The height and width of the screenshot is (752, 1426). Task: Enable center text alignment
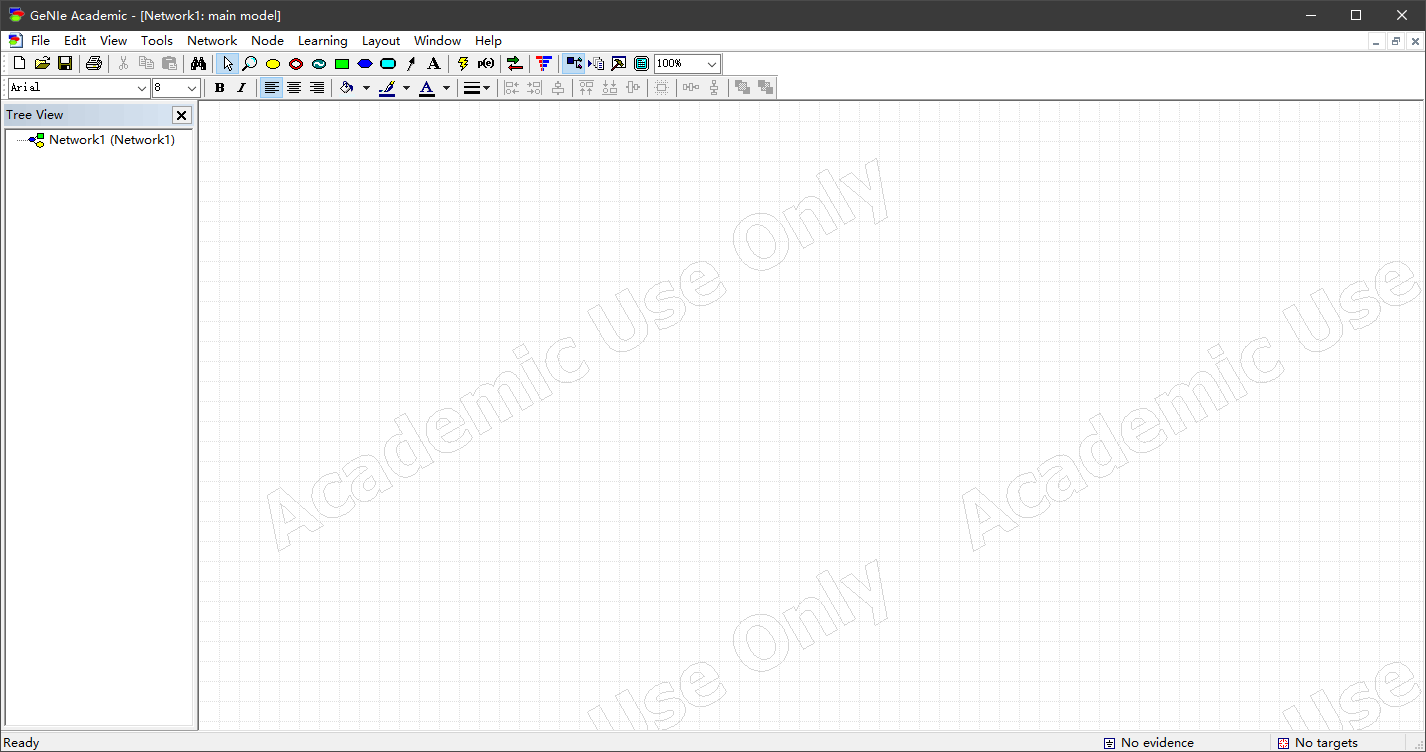pyautogui.click(x=294, y=88)
